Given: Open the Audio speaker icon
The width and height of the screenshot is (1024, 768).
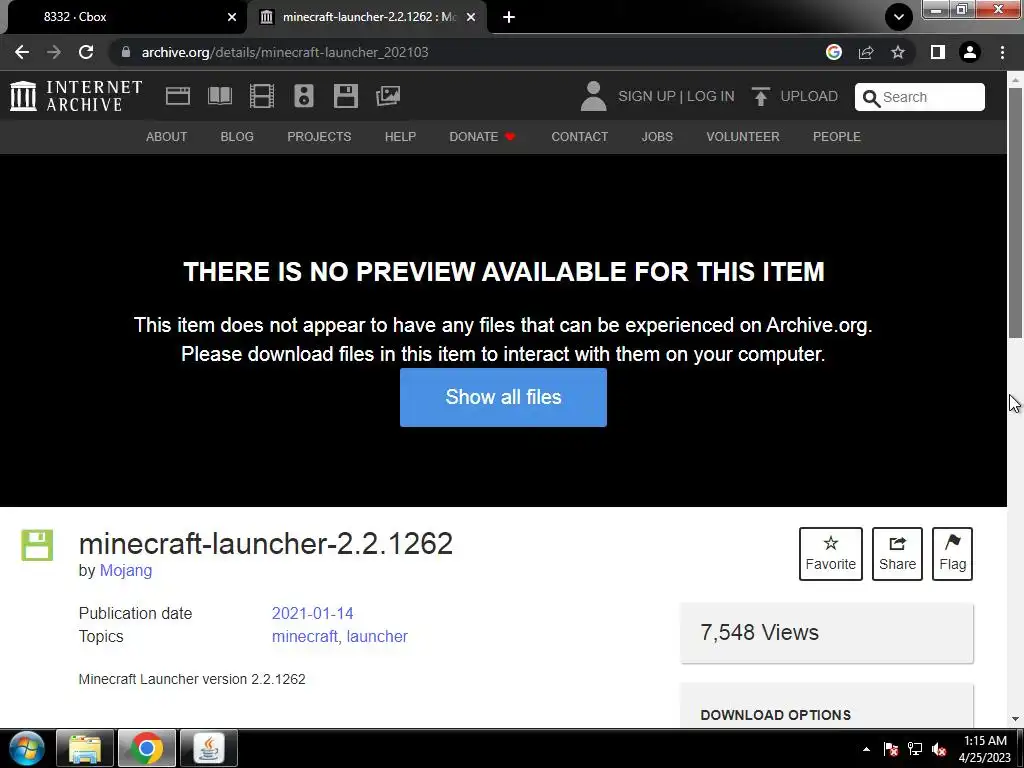Looking at the screenshot, I should [304, 96].
